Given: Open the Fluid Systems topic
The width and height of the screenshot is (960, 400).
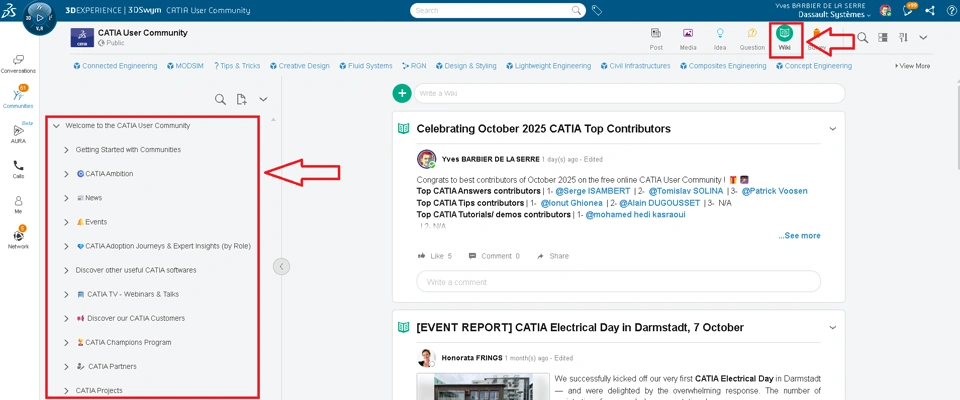Looking at the screenshot, I should [x=366, y=66].
